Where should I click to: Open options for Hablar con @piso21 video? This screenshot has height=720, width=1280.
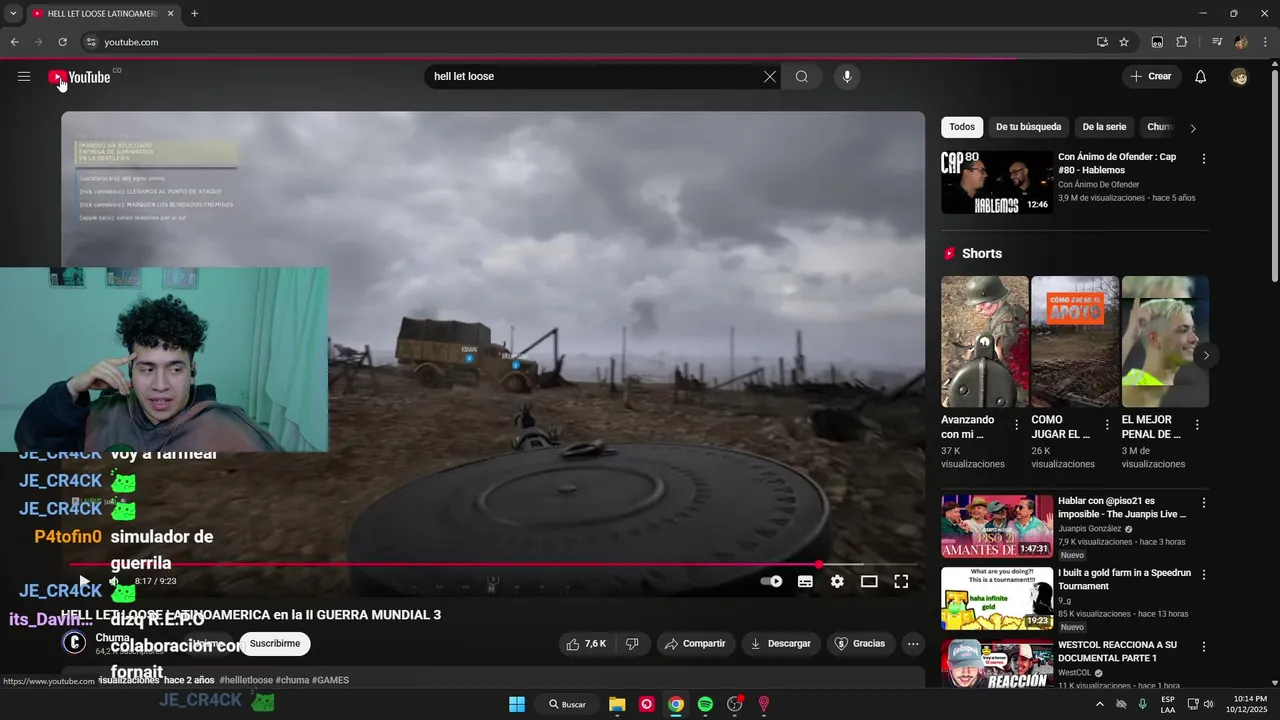click(x=1204, y=503)
